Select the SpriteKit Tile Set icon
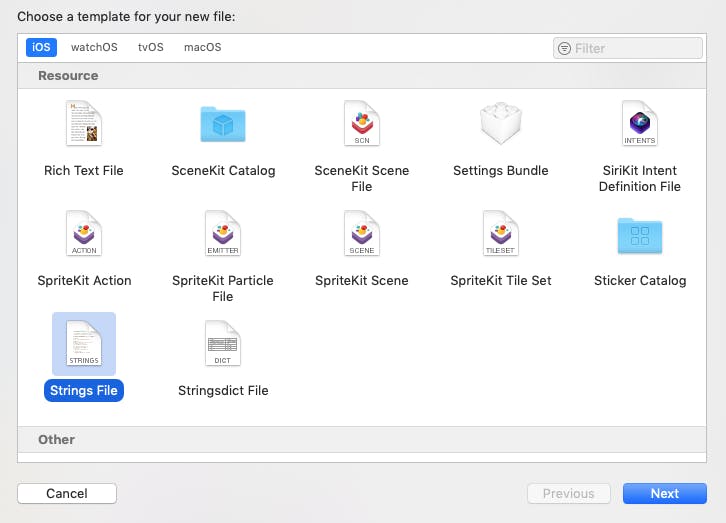Image resolution: width=726 pixels, height=523 pixels. coord(501,233)
